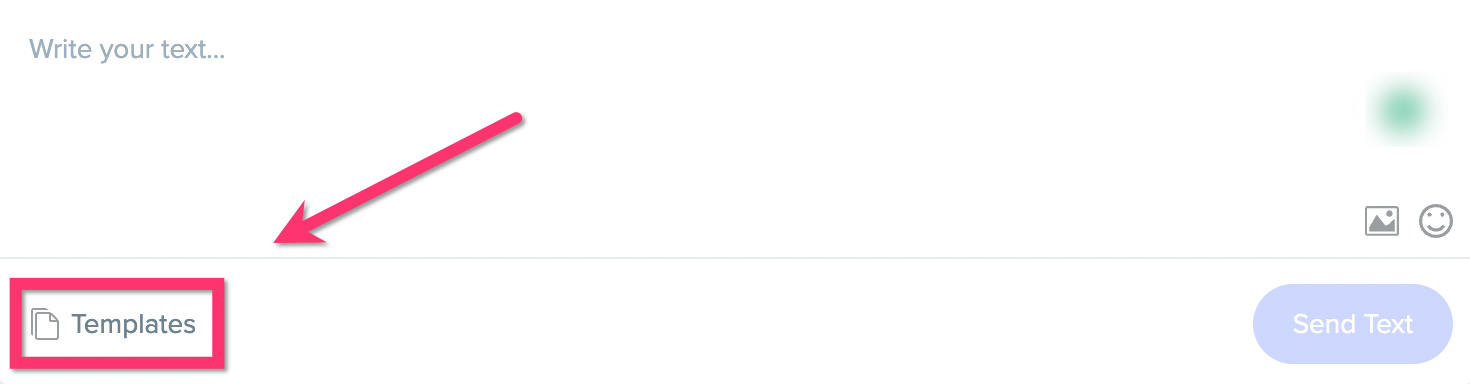Choose the Templates label text
Viewport: 1470px width, 384px height.
[134, 324]
